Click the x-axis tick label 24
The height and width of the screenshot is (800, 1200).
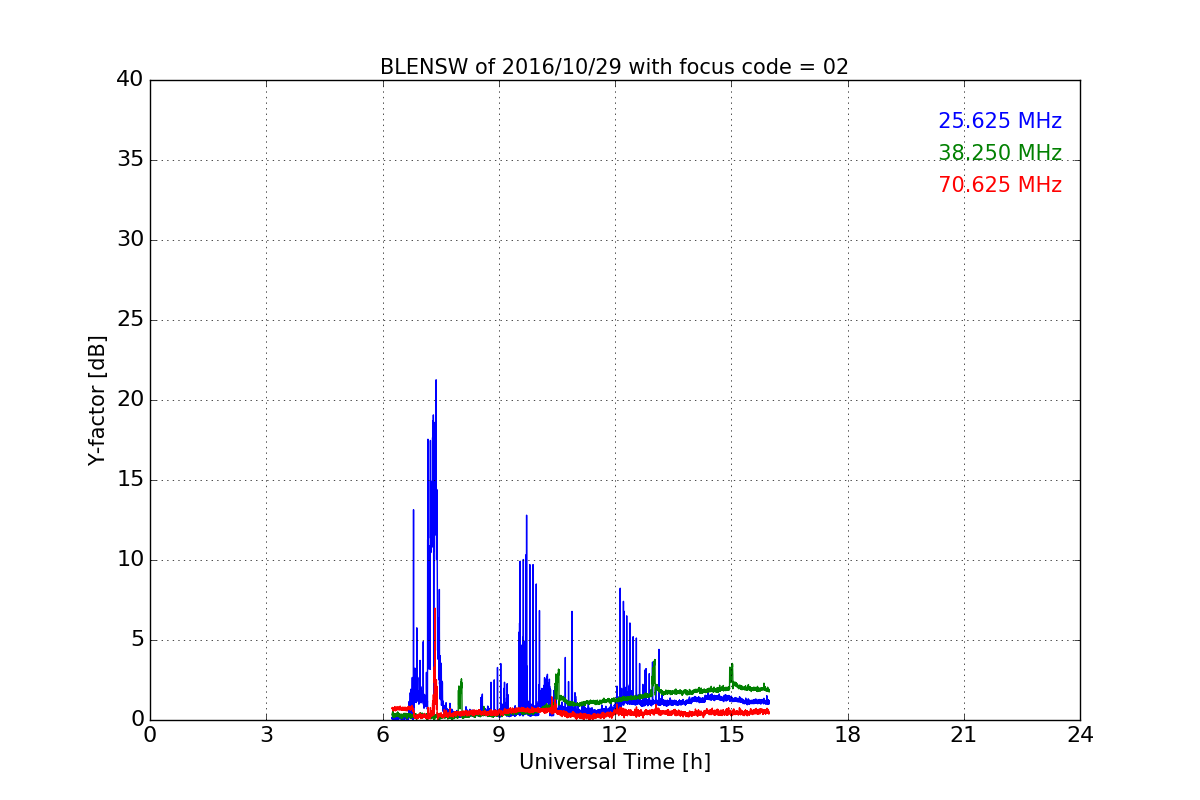[x=1080, y=735]
